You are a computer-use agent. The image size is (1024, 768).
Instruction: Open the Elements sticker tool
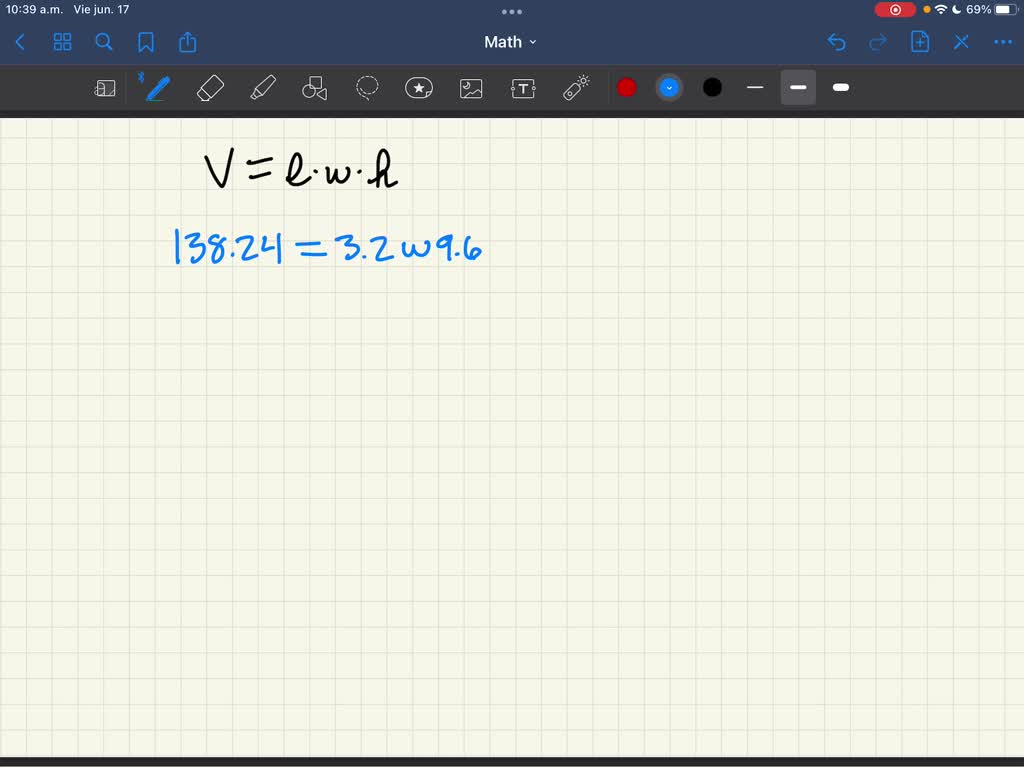(x=418, y=88)
